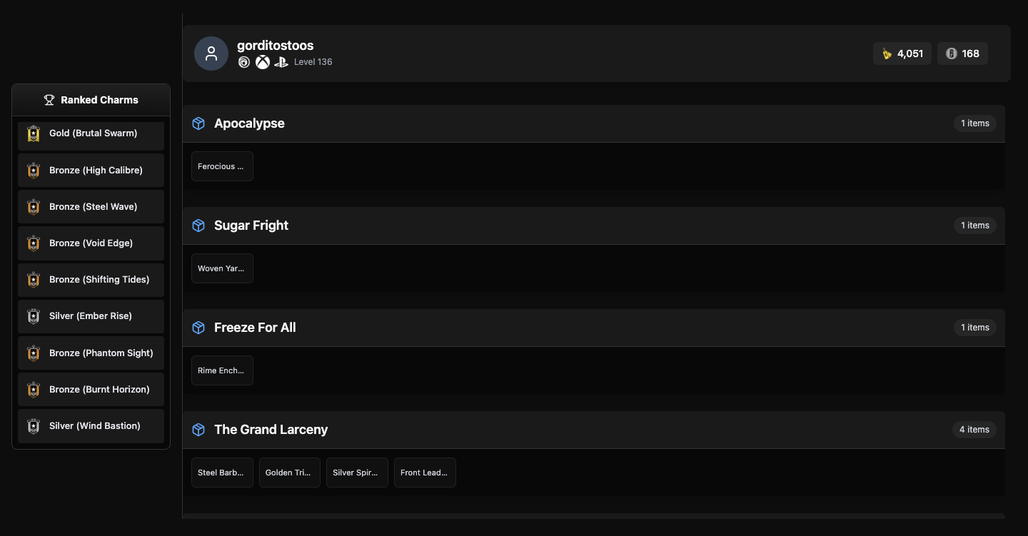Open the Rime Ench... item card
This screenshot has width=1028, height=536.
pyautogui.click(x=222, y=370)
